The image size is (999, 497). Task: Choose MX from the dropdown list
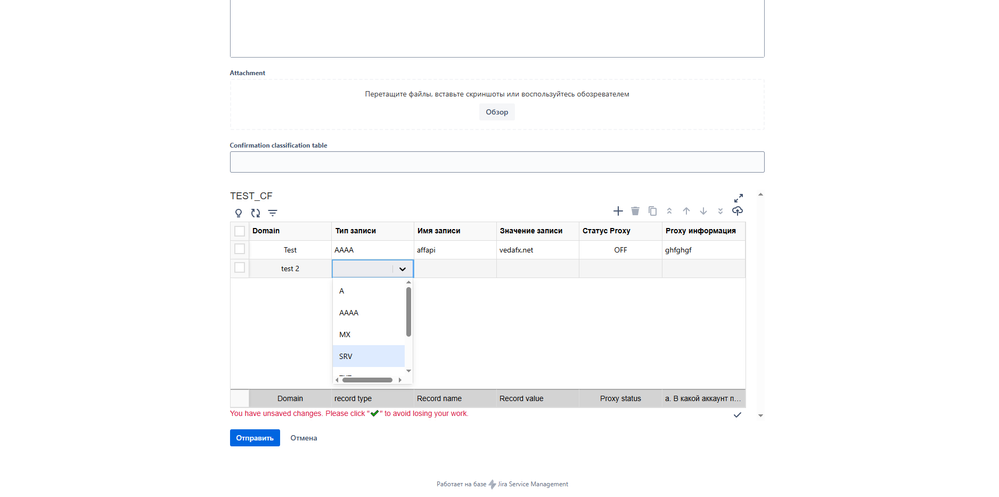point(369,335)
